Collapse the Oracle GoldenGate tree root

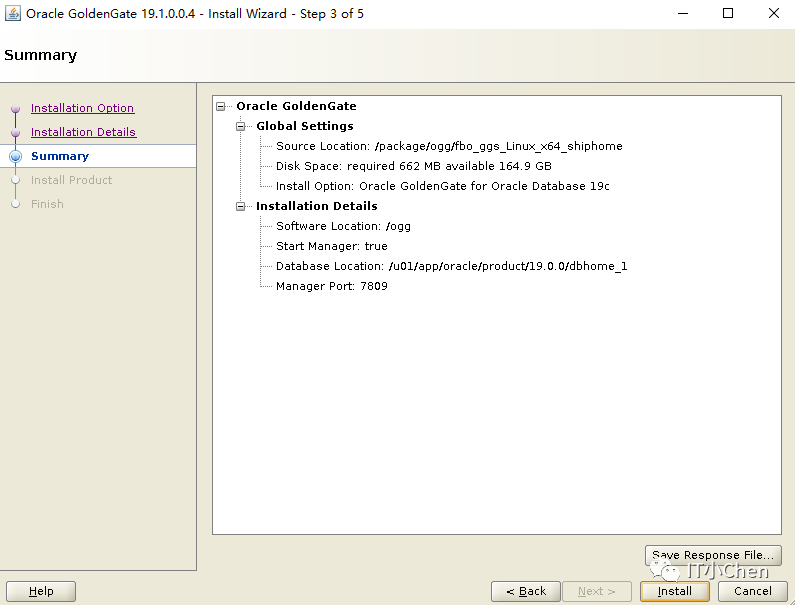click(x=221, y=106)
